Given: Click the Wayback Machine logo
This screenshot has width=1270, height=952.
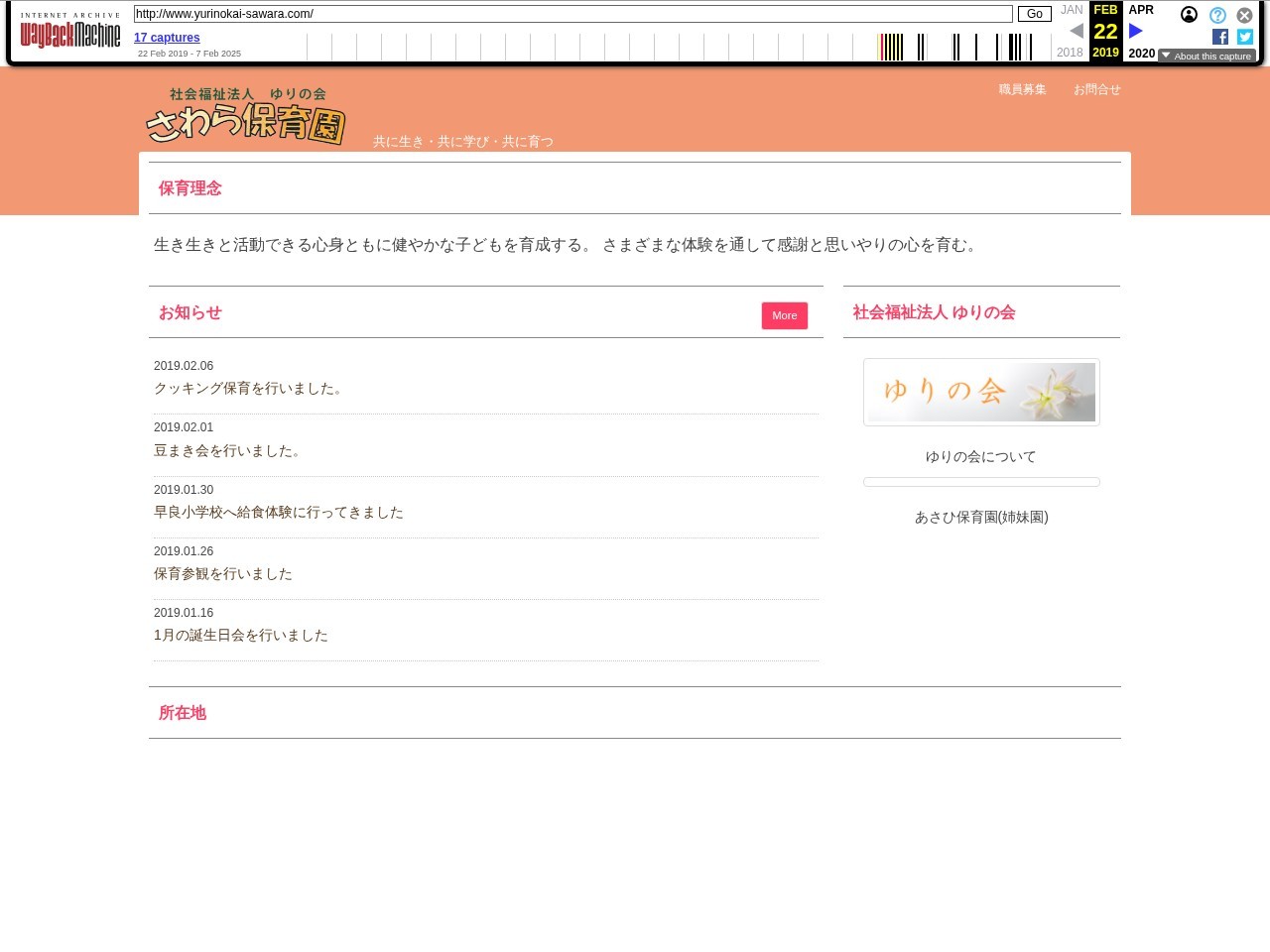Looking at the screenshot, I should [69, 32].
